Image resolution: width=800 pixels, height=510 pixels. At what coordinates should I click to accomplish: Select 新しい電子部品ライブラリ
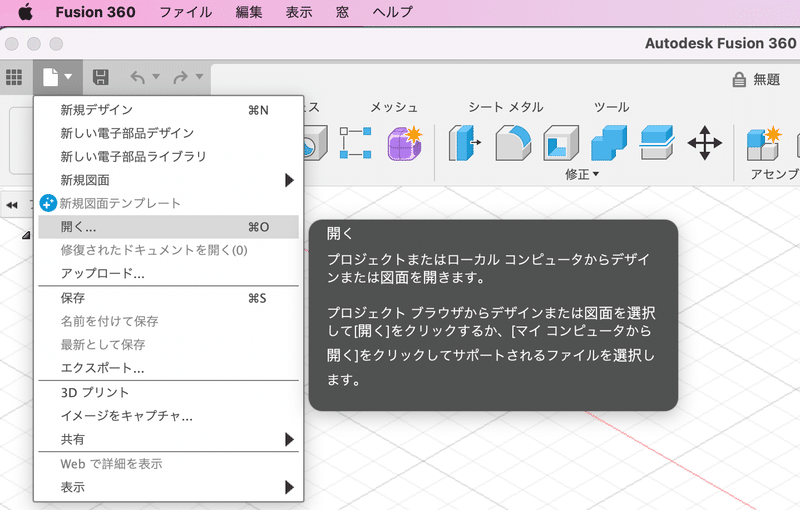(168, 157)
